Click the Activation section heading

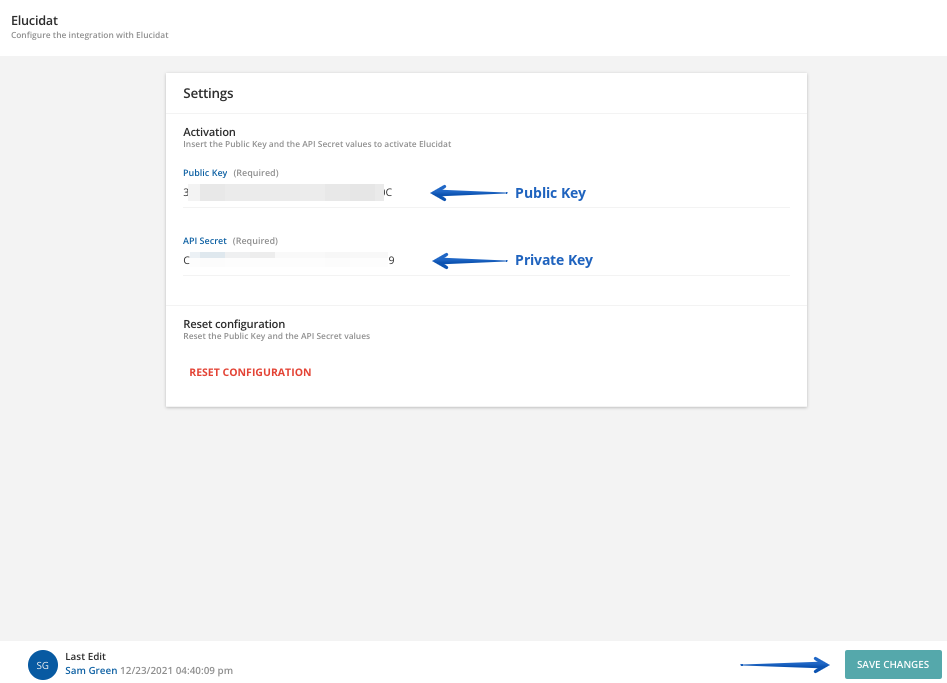tap(209, 132)
